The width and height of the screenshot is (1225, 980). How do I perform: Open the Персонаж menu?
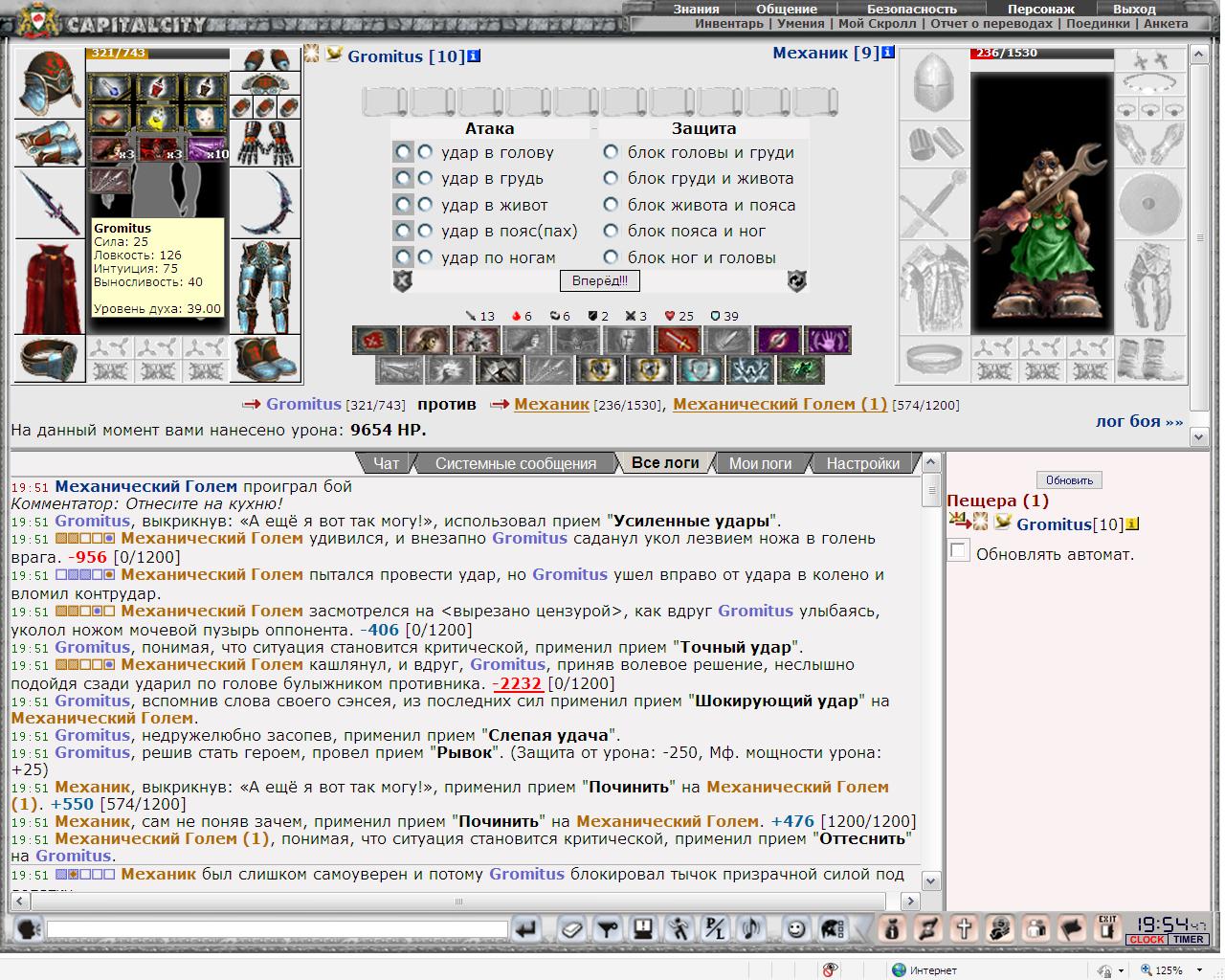point(1041,9)
